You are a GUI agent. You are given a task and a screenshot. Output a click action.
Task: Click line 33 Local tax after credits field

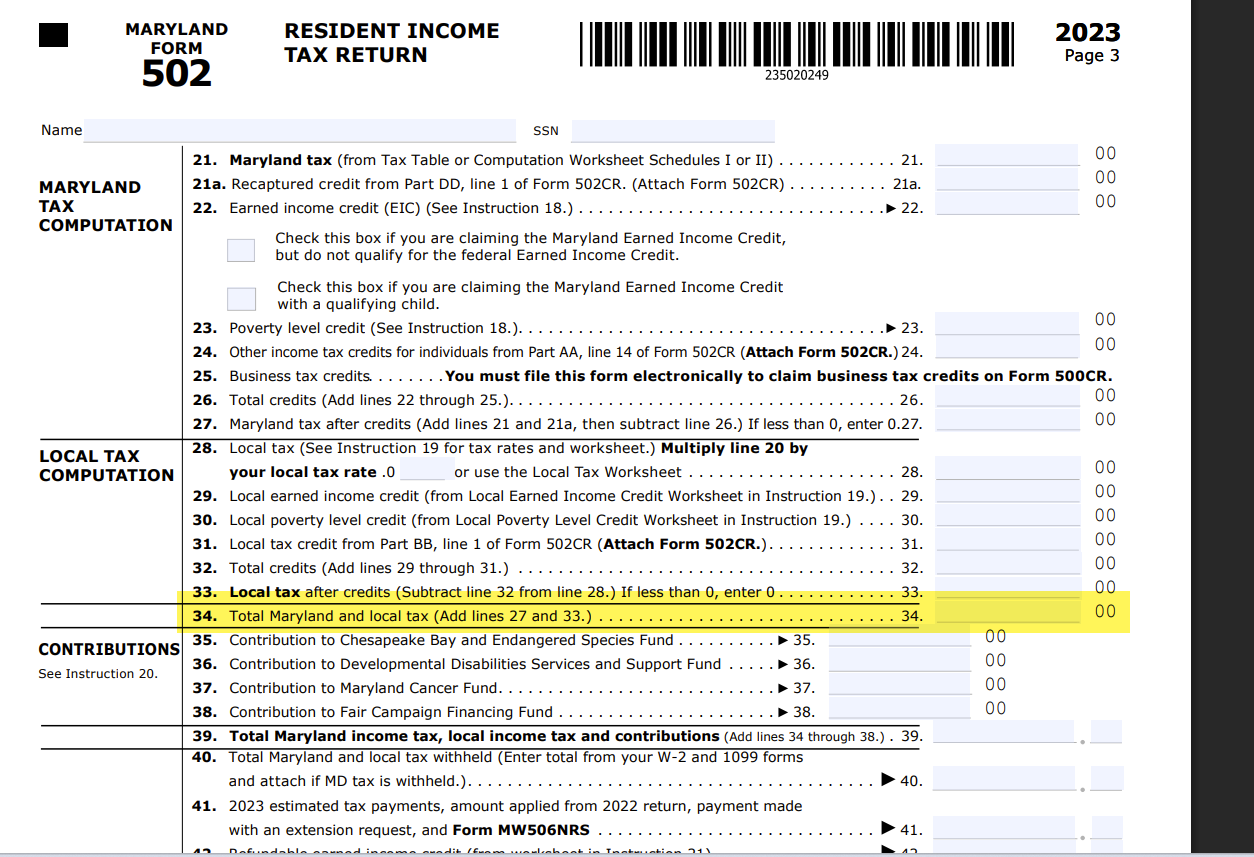point(1007,588)
